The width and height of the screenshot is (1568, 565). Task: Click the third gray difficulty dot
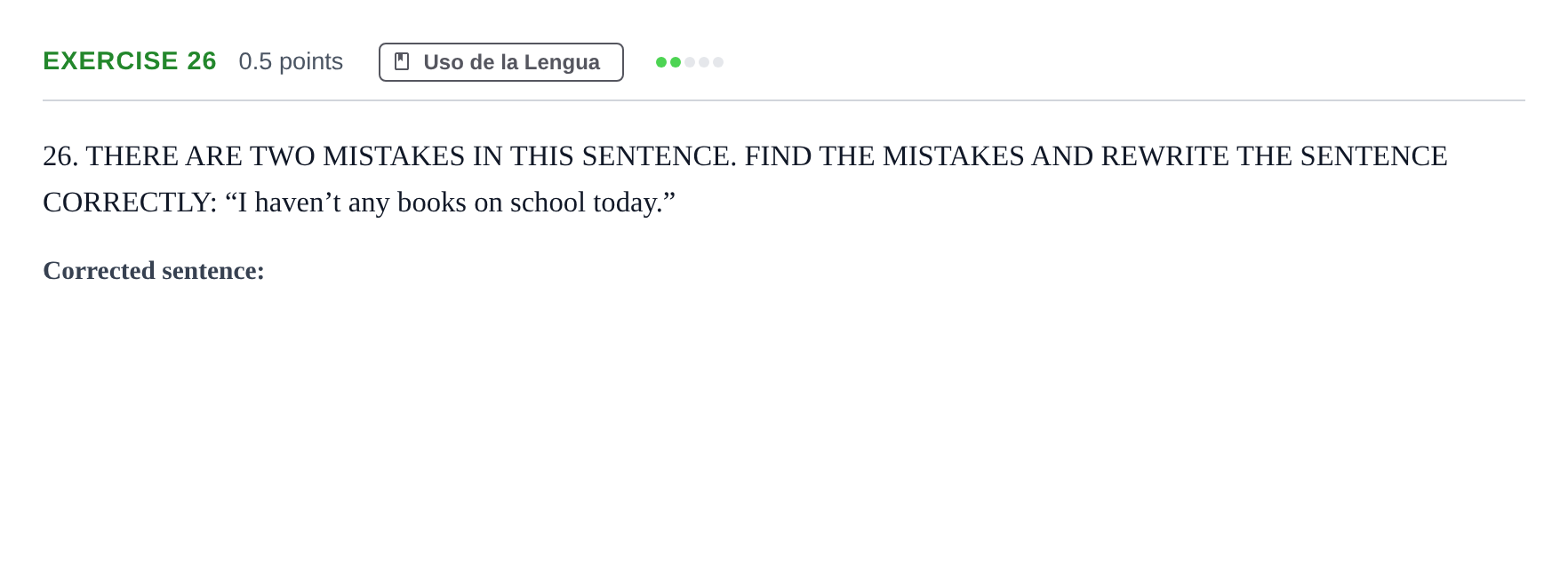click(690, 62)
